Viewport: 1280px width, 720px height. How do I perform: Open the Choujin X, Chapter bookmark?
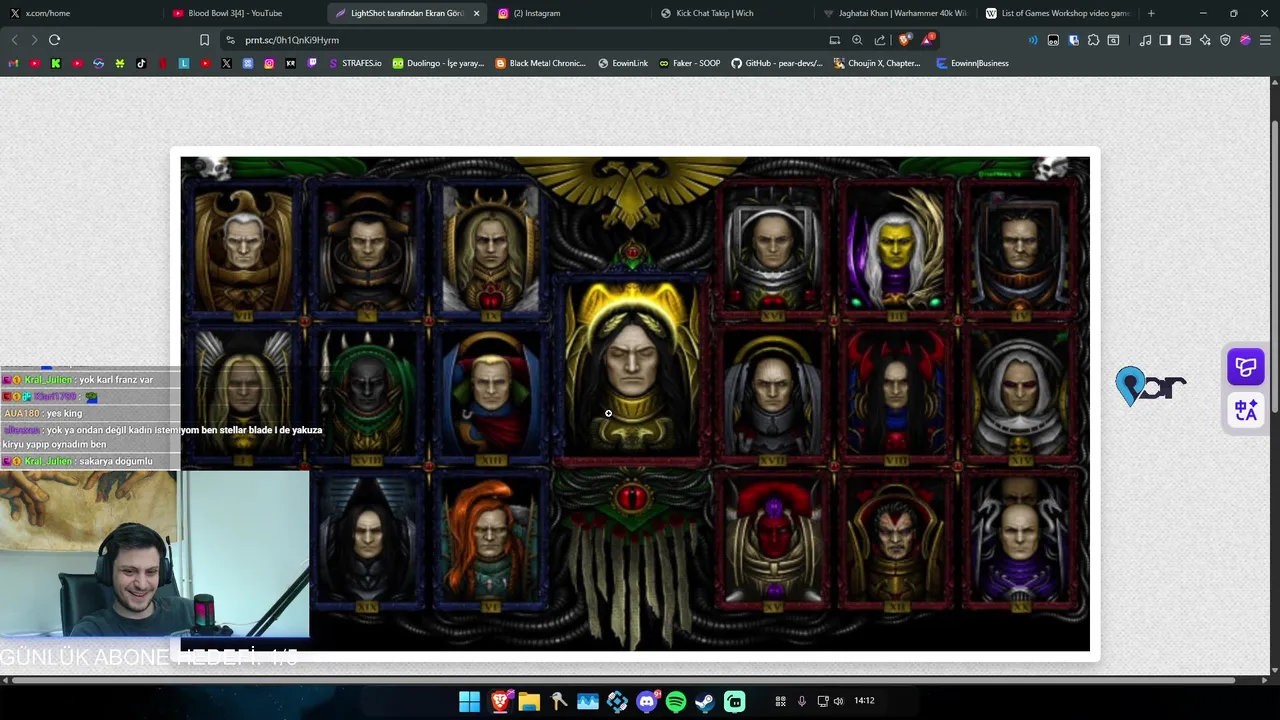(877, 63)
